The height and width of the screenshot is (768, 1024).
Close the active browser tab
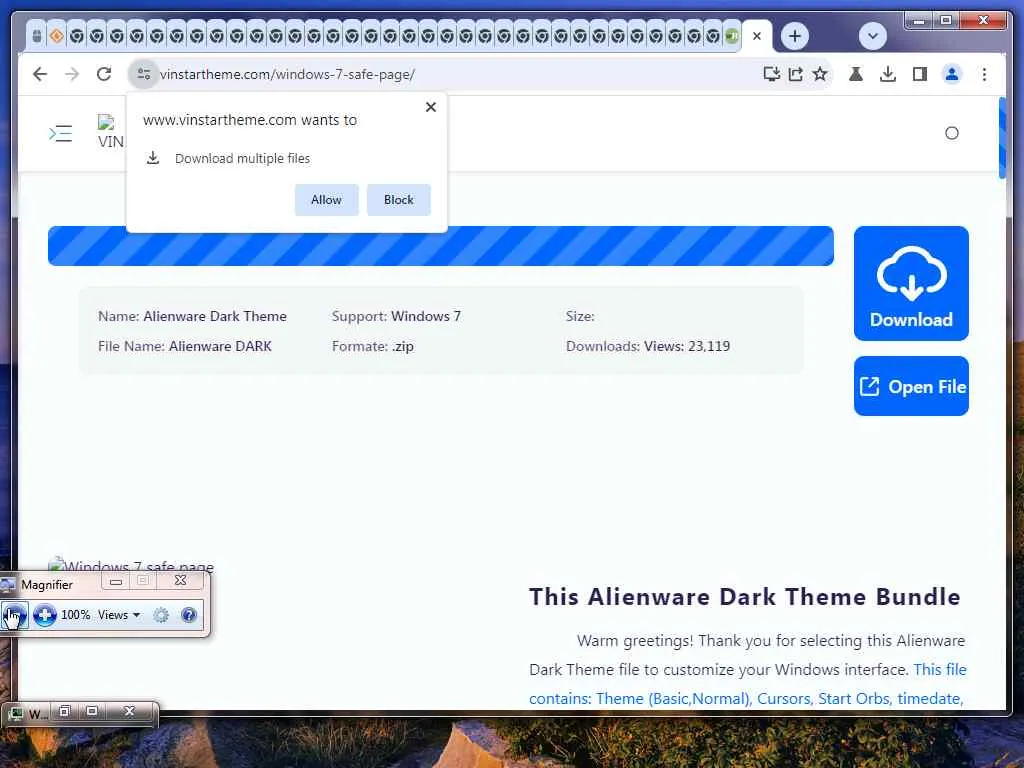point(757,36)
